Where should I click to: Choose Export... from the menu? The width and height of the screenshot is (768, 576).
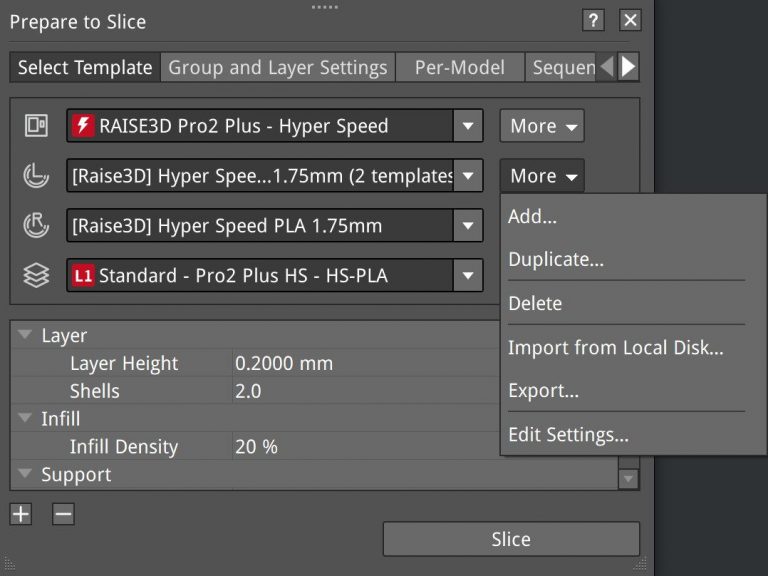pyautogui.click(x=543, y=390)
